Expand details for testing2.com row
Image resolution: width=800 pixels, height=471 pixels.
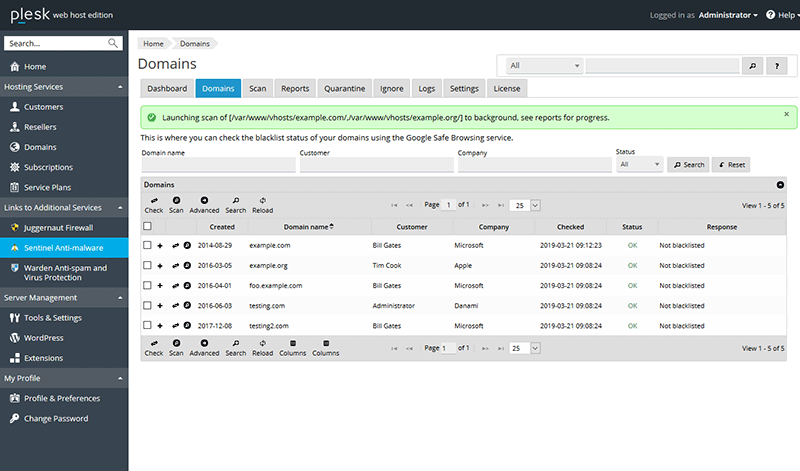[x=160, y=326]
